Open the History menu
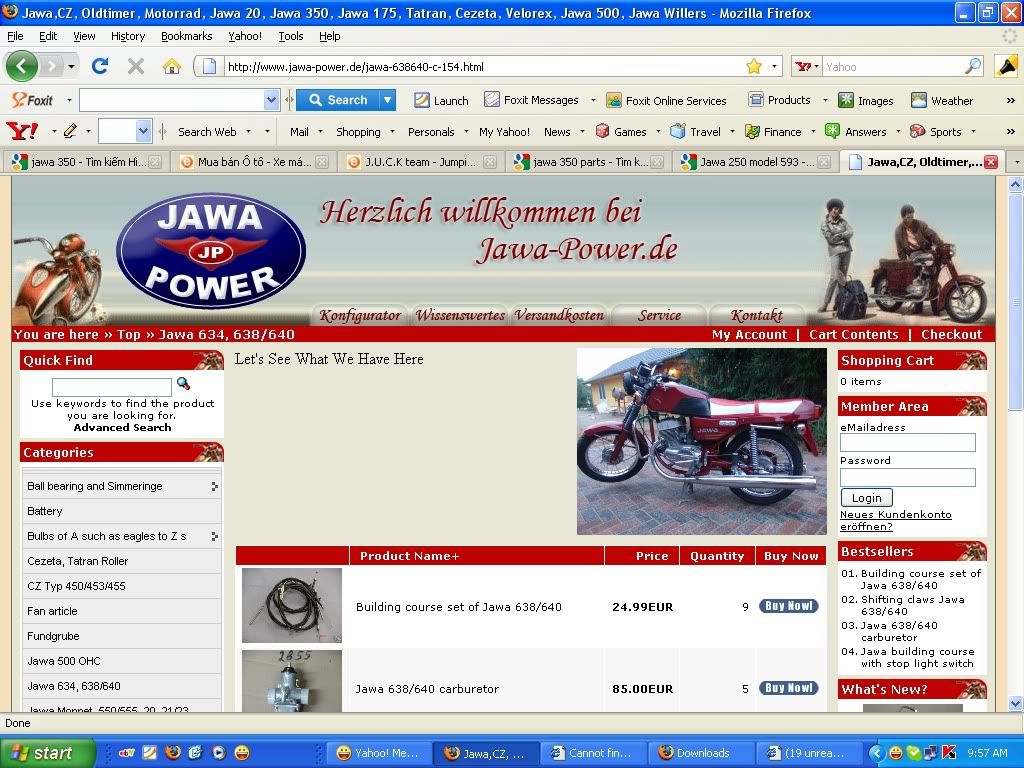This screenshot has height=768, width=1024. pos(128,36)
